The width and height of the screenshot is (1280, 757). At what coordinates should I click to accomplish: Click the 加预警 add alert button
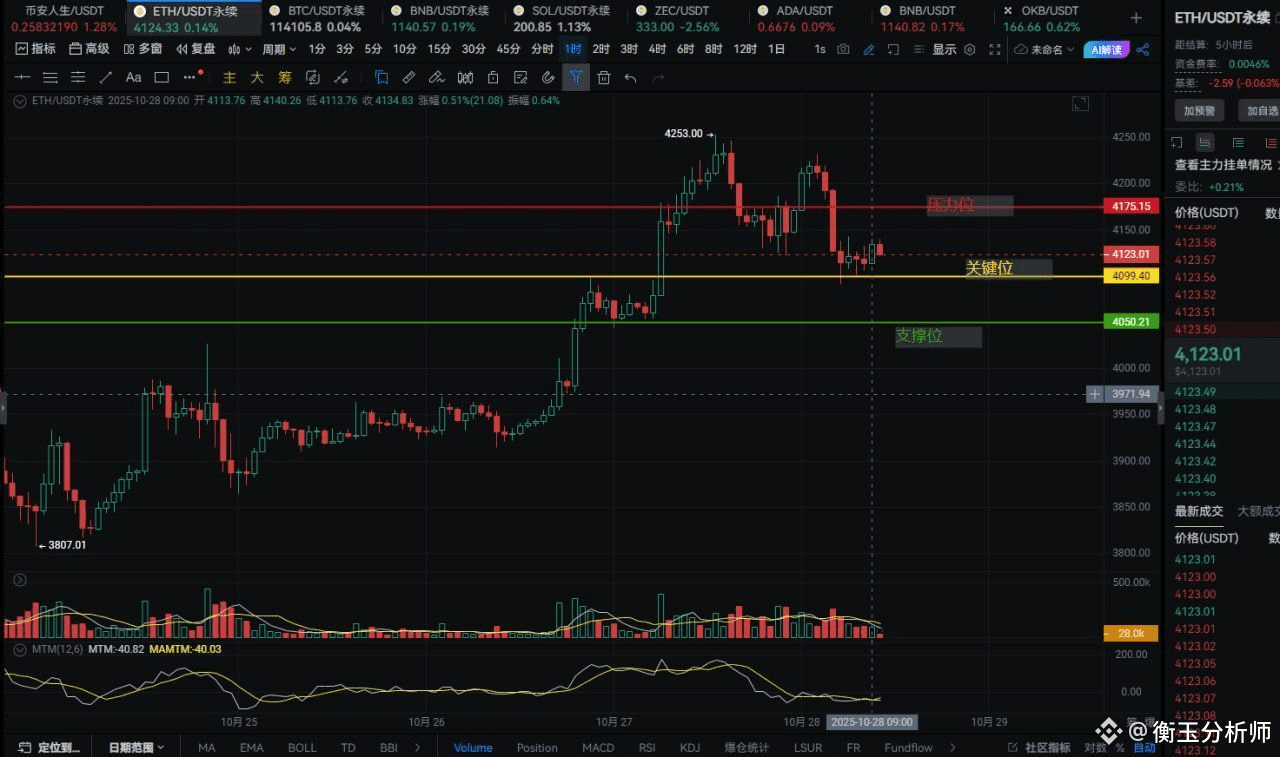tap(1199, 111)
